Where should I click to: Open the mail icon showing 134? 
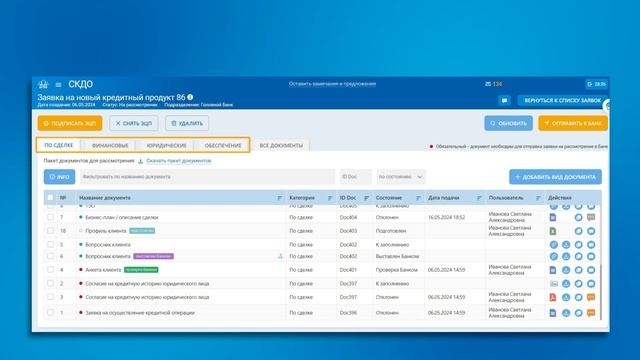pos(488,84)
